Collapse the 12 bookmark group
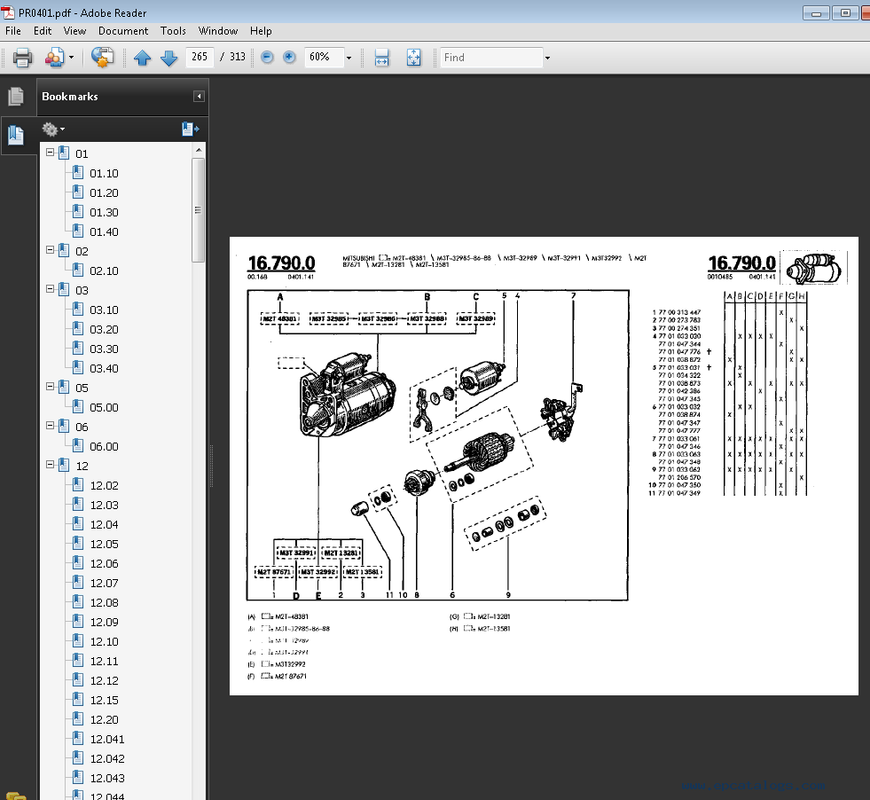The image size is (870, 800). click(50, 464)
